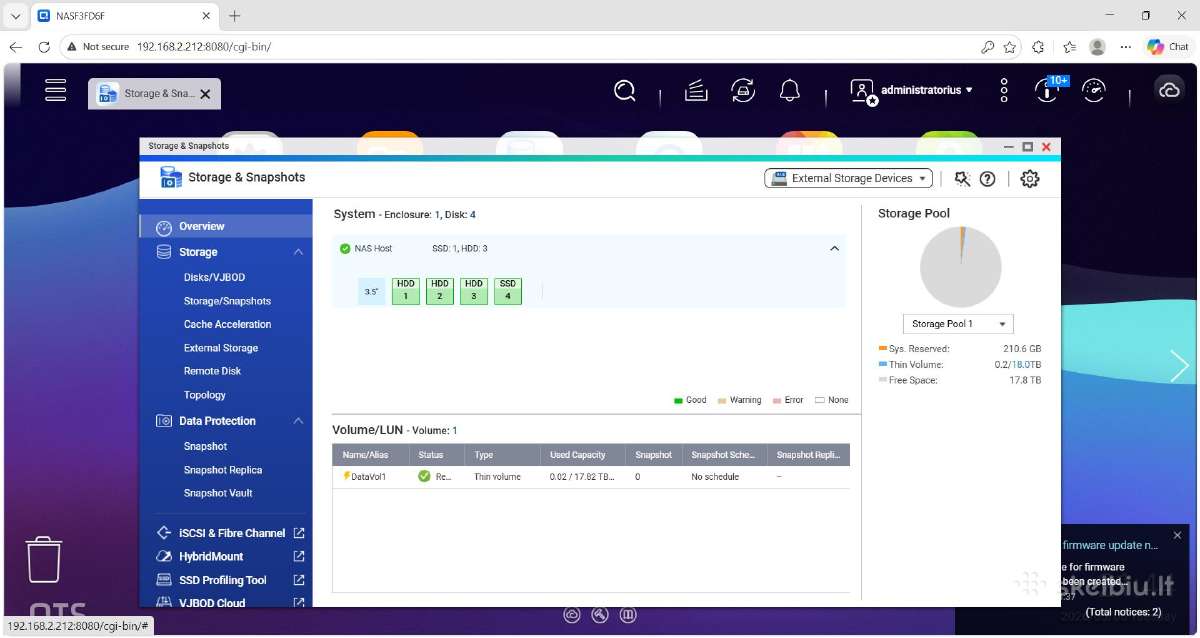This screenshot has height=638, width=1200.
Task: Select SSD 4 disk slot
Action: click(x=508, y=290)
